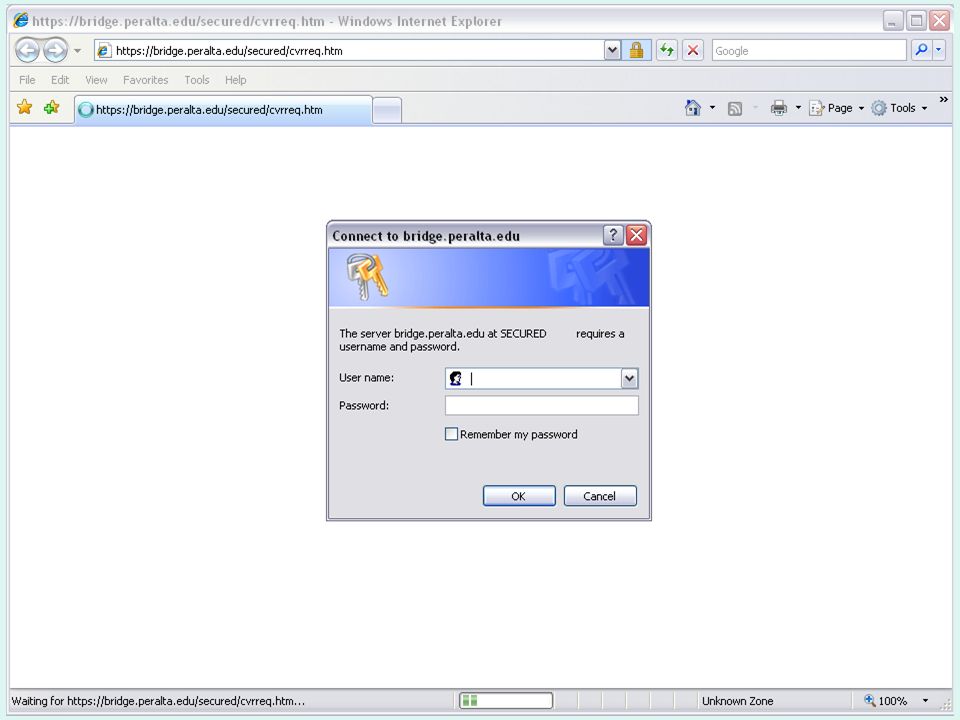This screenshot has height=720, width=960.
Task: Open the Favorites menu
Action: point(145,80)
